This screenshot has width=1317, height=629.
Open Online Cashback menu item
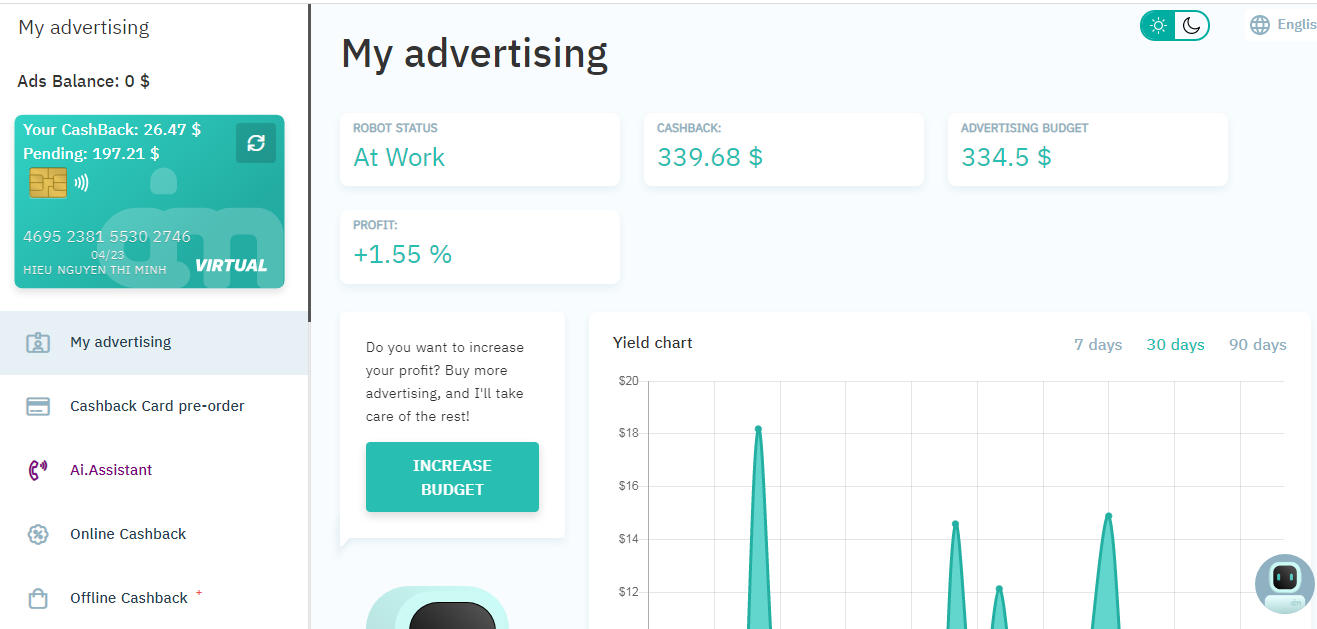coord(154,535)
